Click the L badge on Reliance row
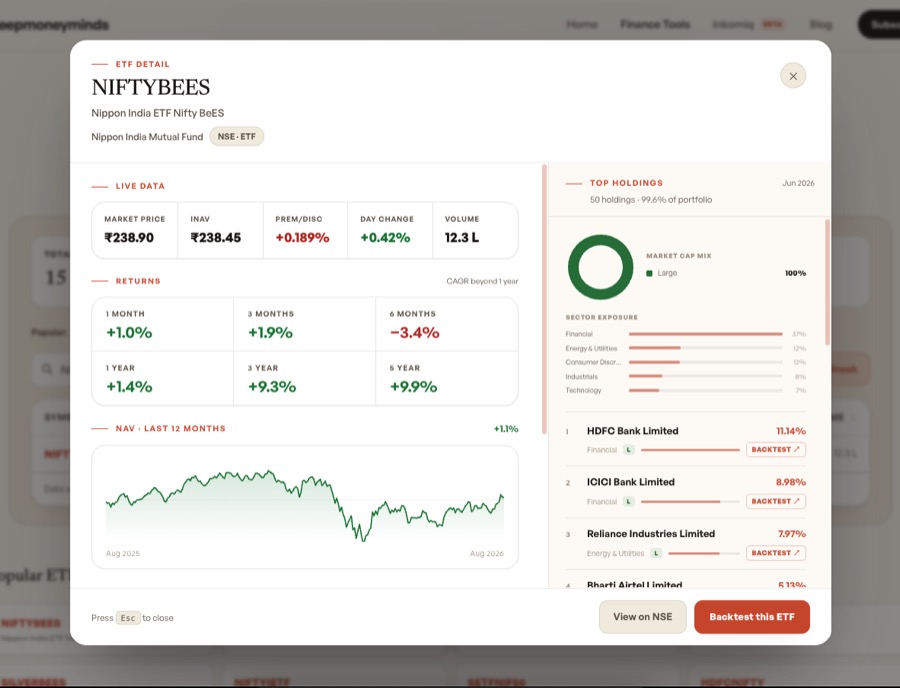Viewport: 900px width, 688px height. pyautogui.click(x=656, y=553)
